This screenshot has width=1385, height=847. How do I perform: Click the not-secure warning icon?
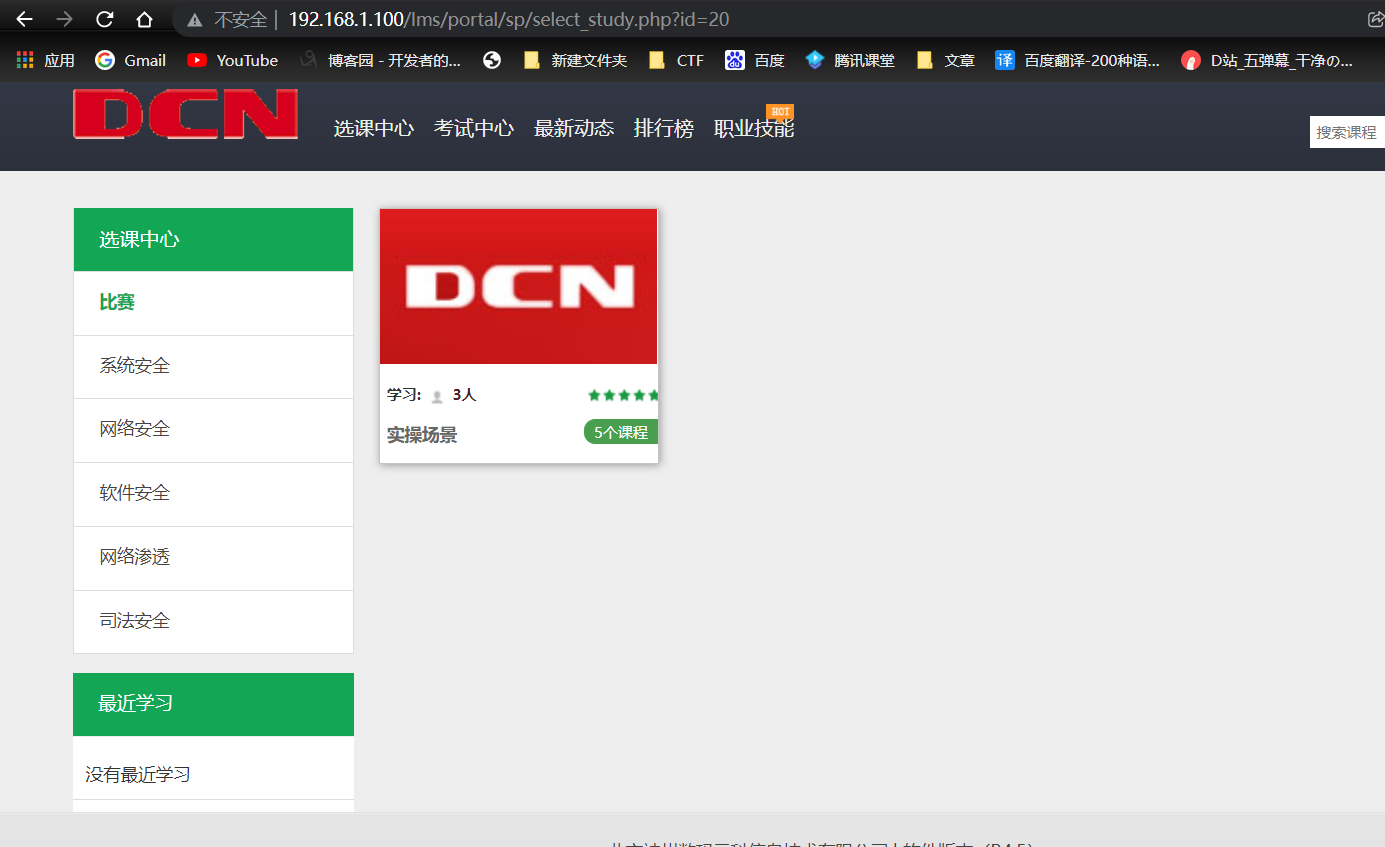coord(195,20)
